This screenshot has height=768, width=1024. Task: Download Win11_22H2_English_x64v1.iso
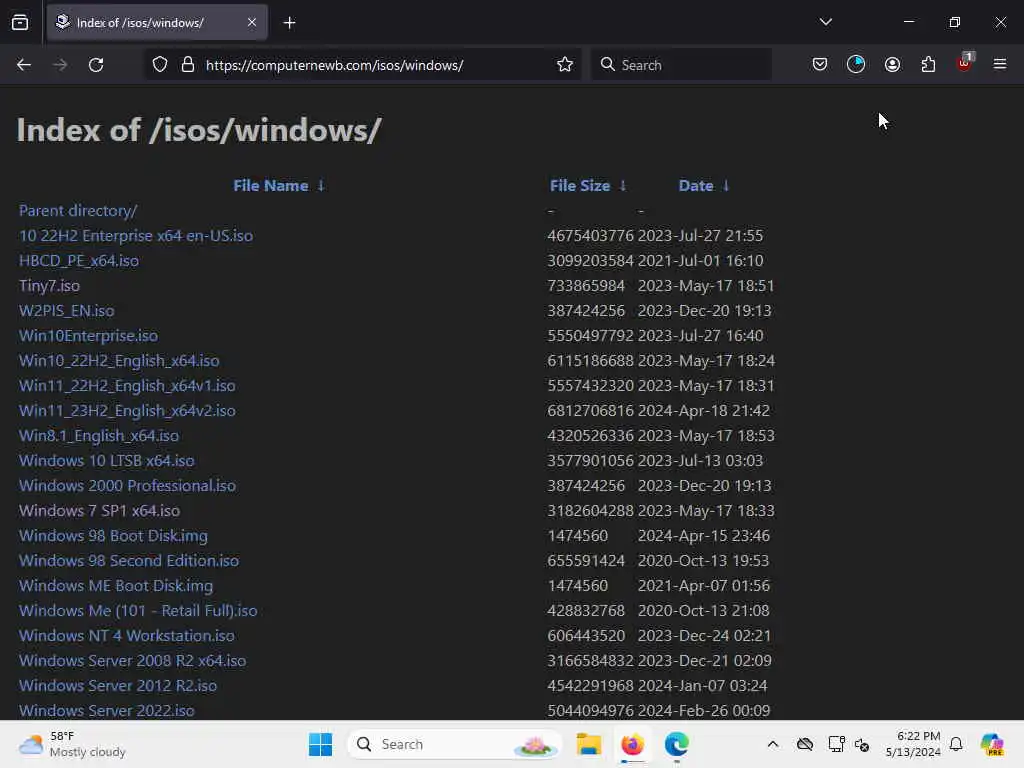(127, 386)
